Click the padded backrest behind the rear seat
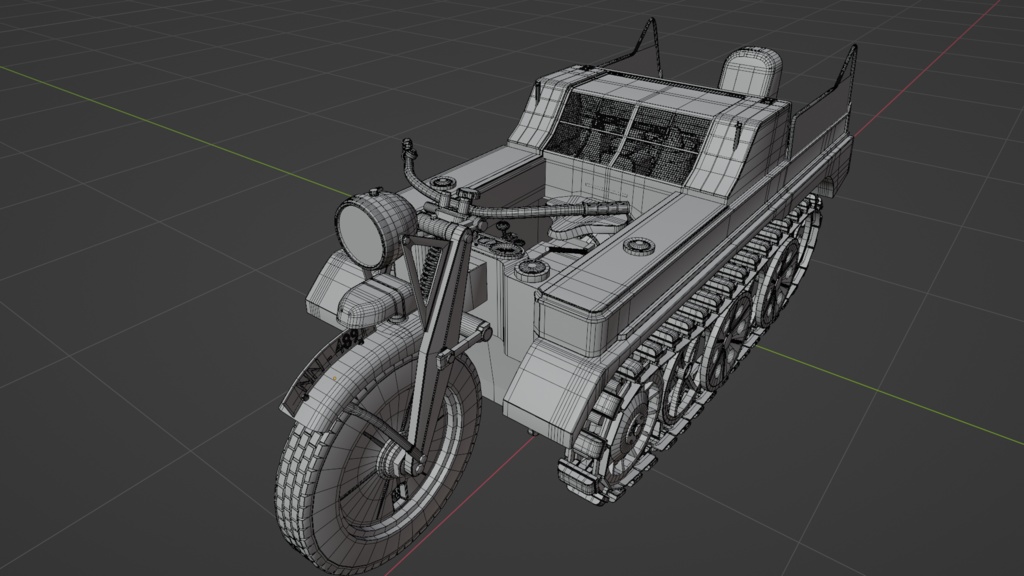 point(750,72)
